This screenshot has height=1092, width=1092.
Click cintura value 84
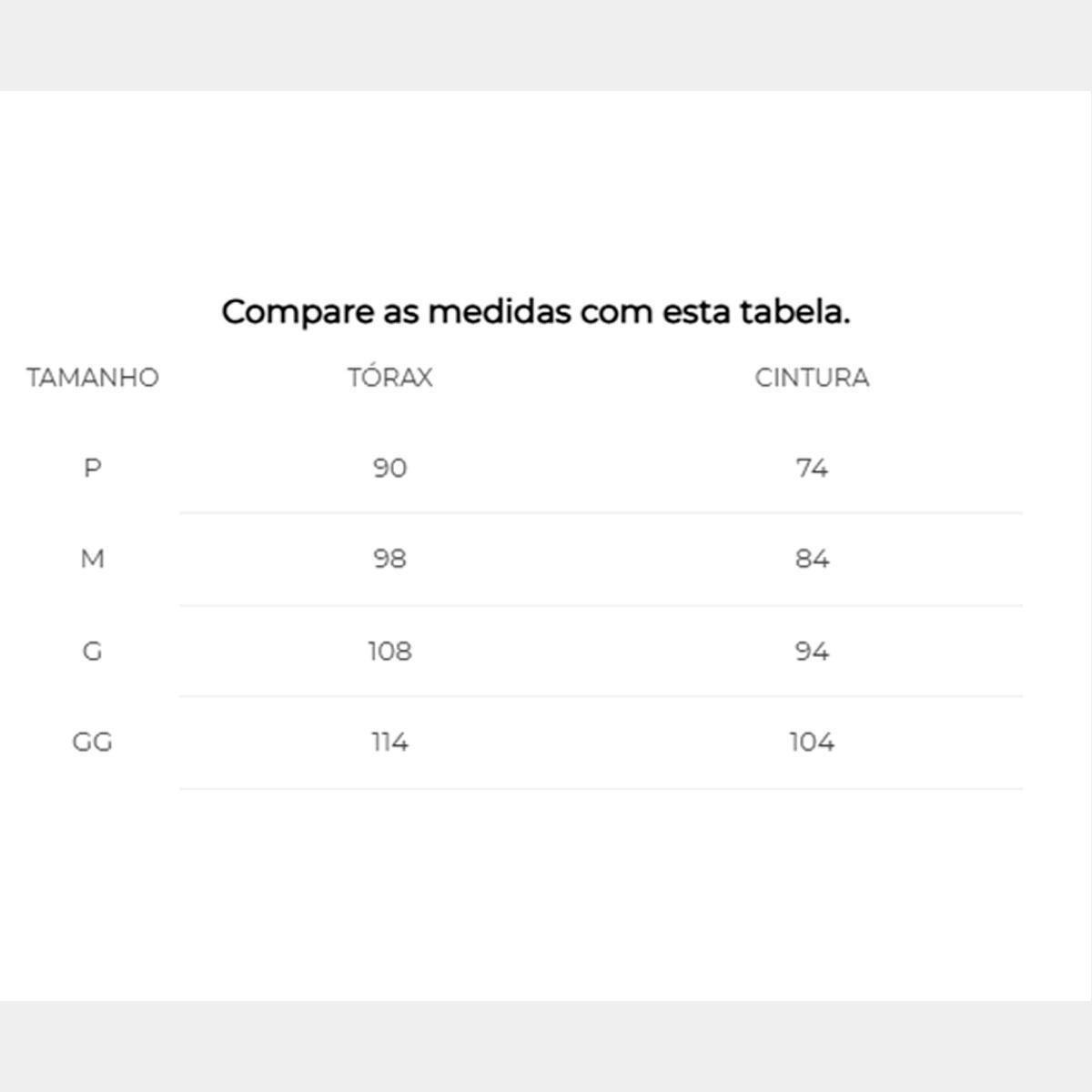coord(812,559)
